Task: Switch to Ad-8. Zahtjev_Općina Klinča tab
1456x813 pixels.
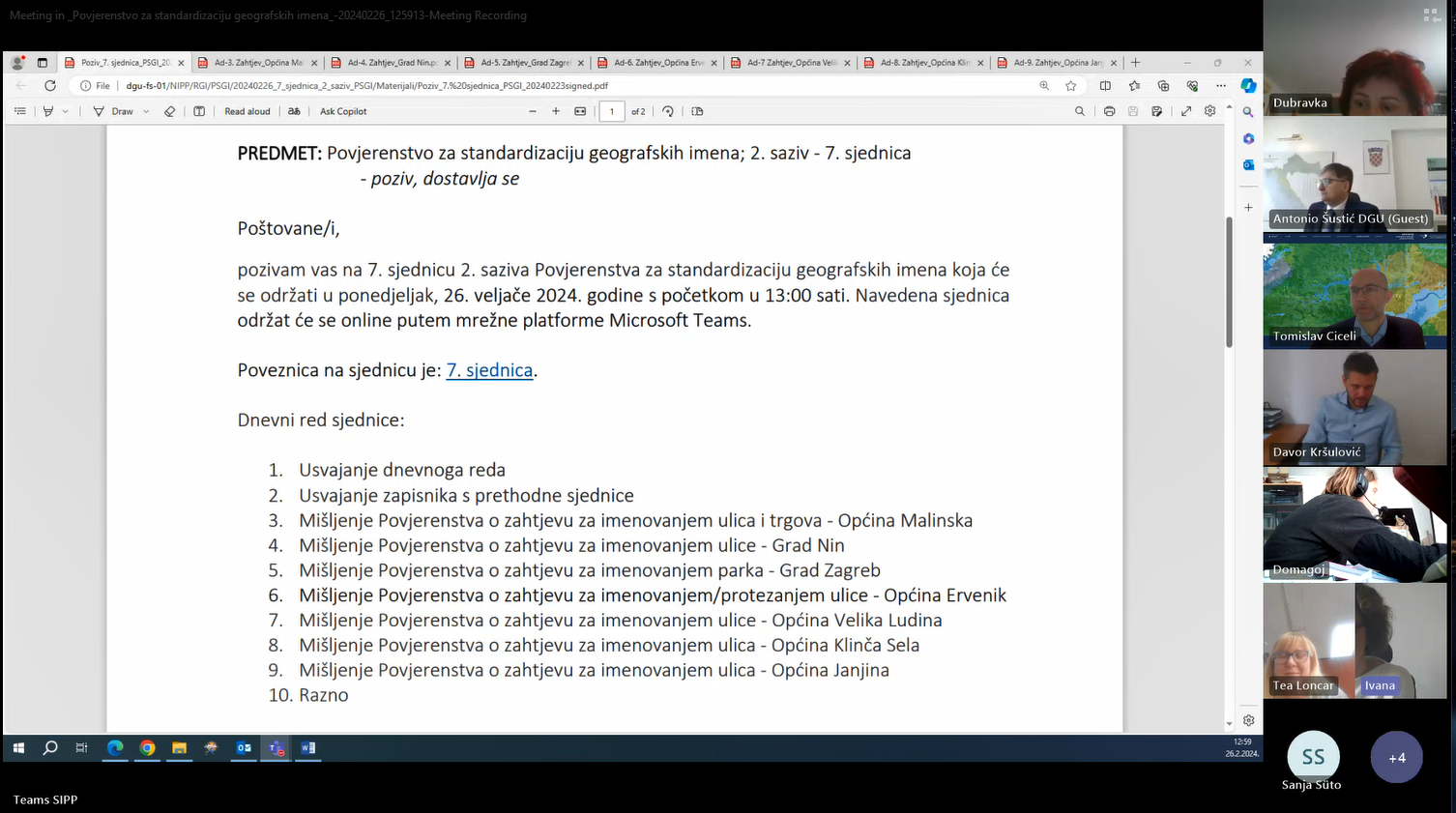Action: point(922,63)
